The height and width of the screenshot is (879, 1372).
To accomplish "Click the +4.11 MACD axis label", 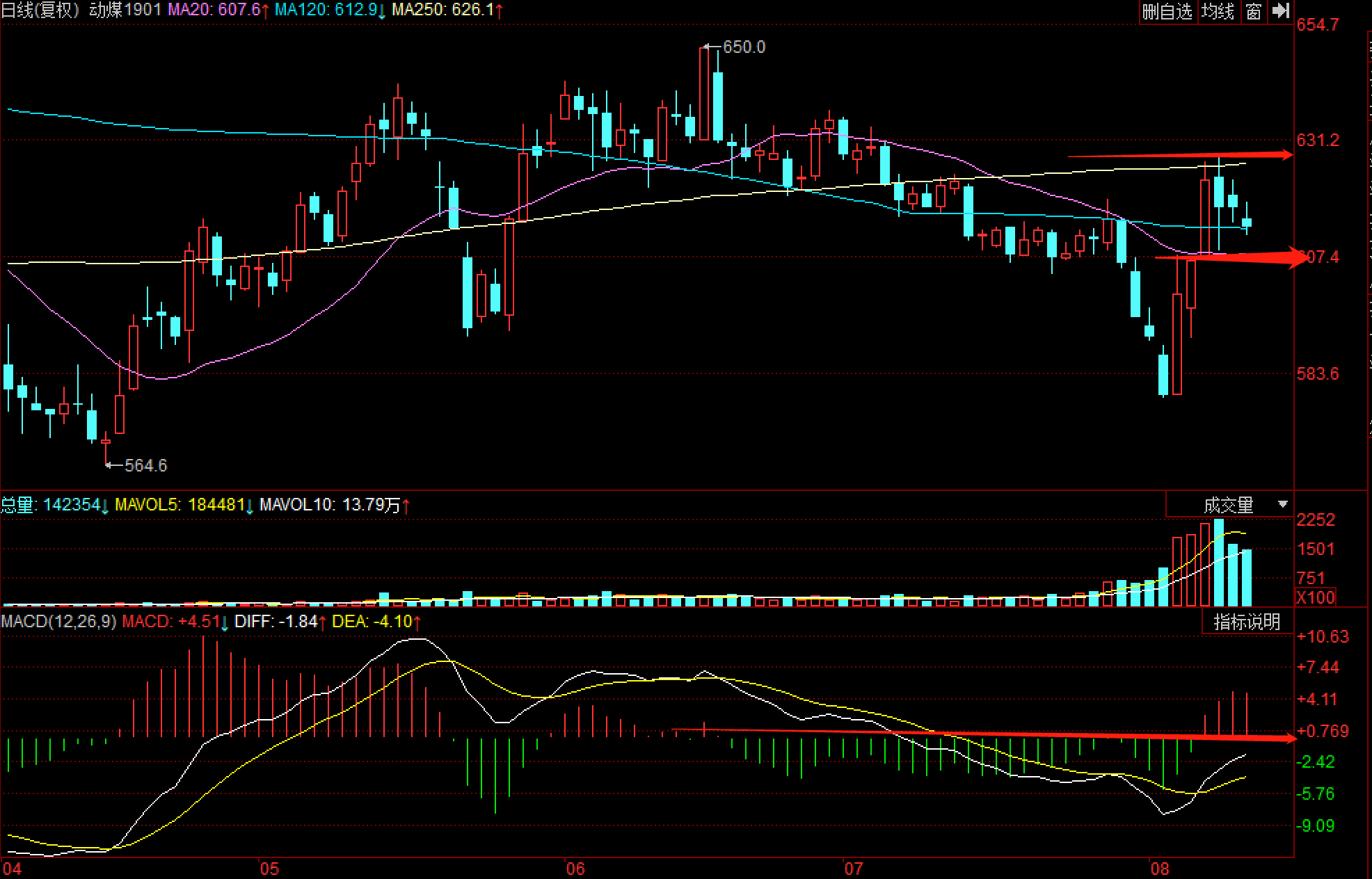I will tap(1317, 699).
